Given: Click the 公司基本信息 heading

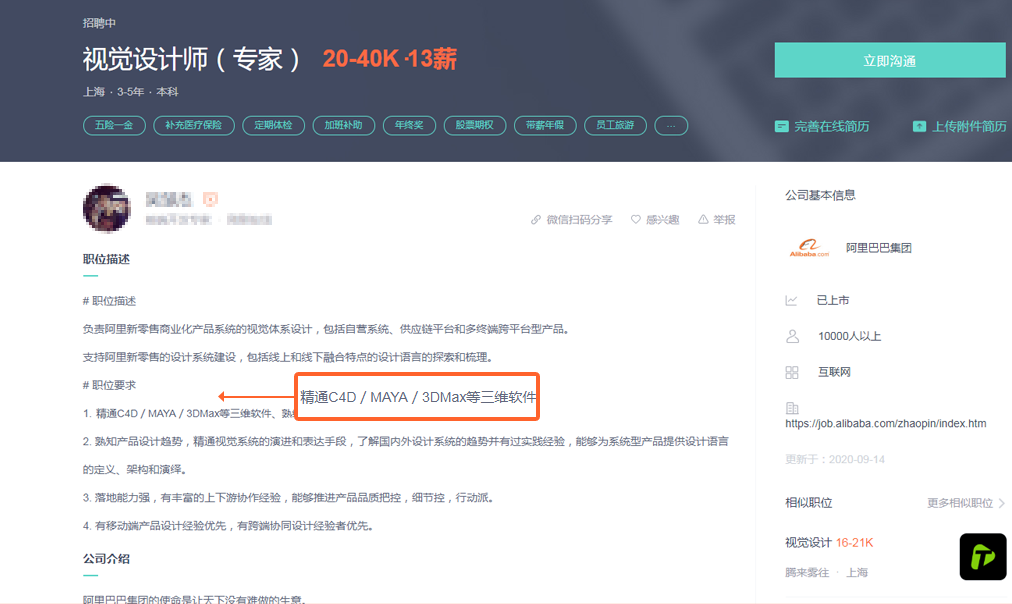Looking at the screenshot, I should pos(820,195).
